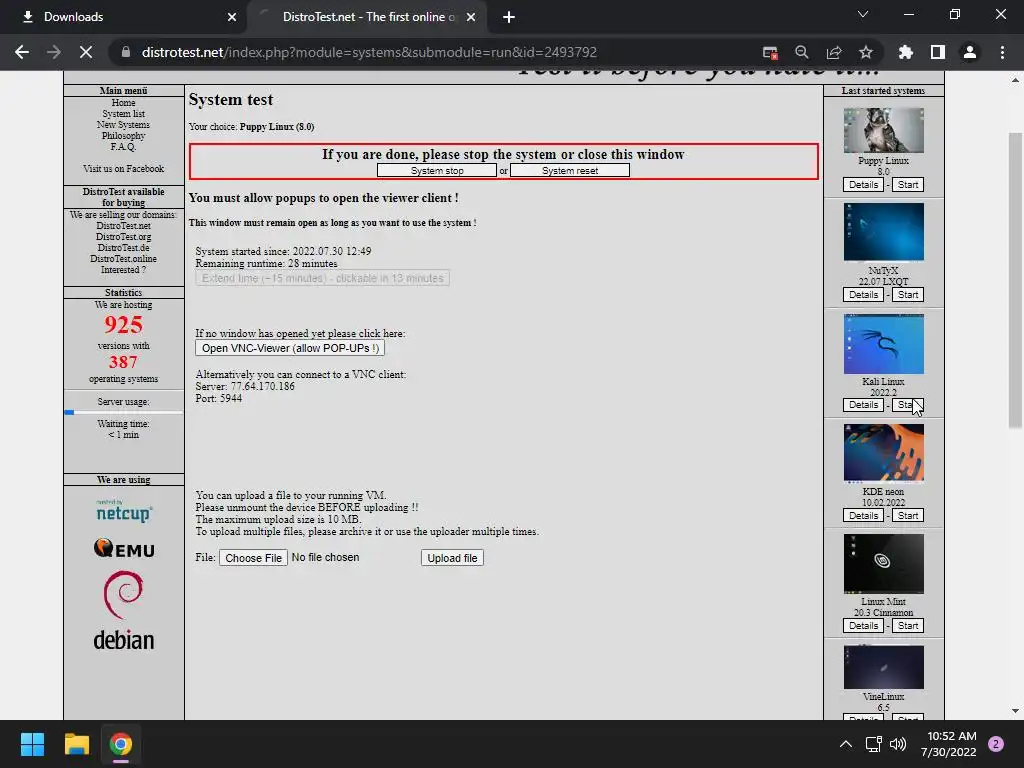
Task: Click the Chrome taskbar icon
Action: pos(121,744)
